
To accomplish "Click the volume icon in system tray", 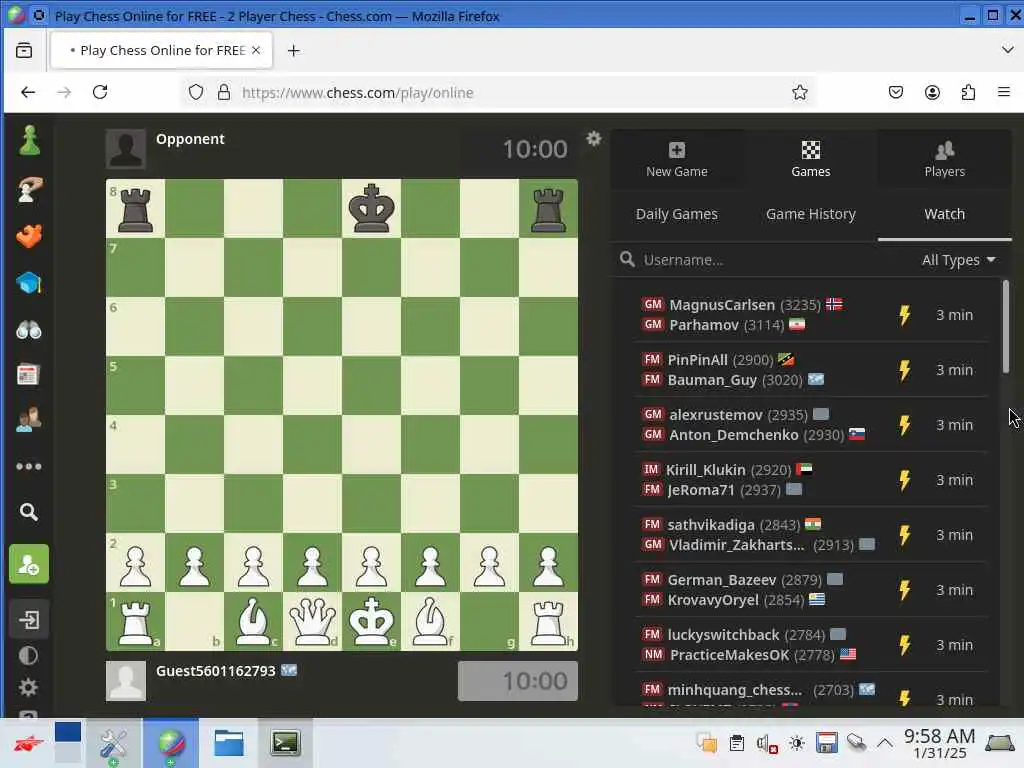I will (x=766, y=743).
